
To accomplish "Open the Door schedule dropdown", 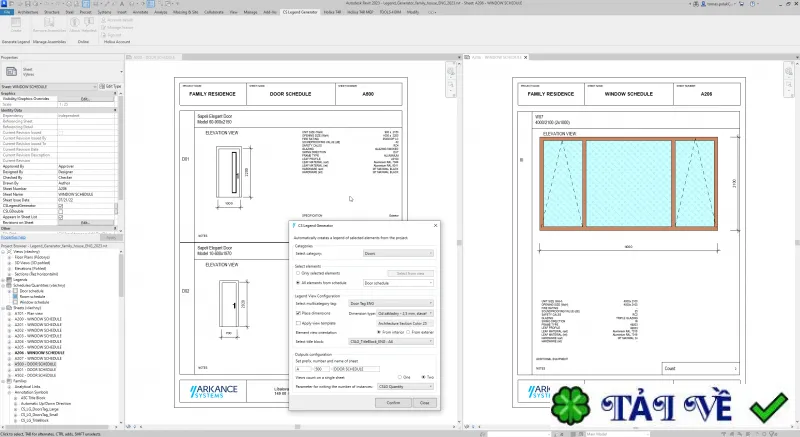I will point(398,283).
